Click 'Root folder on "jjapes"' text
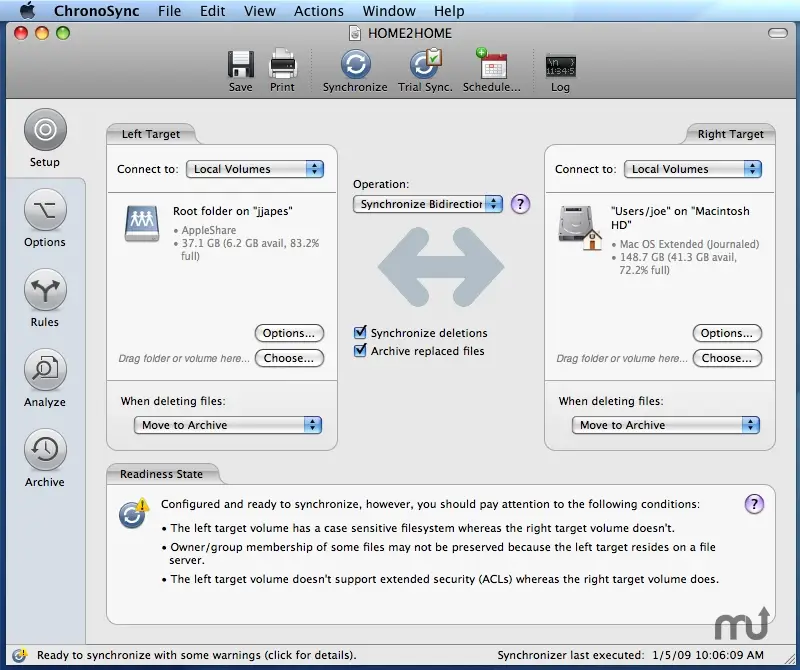 (x=233, y=211)
